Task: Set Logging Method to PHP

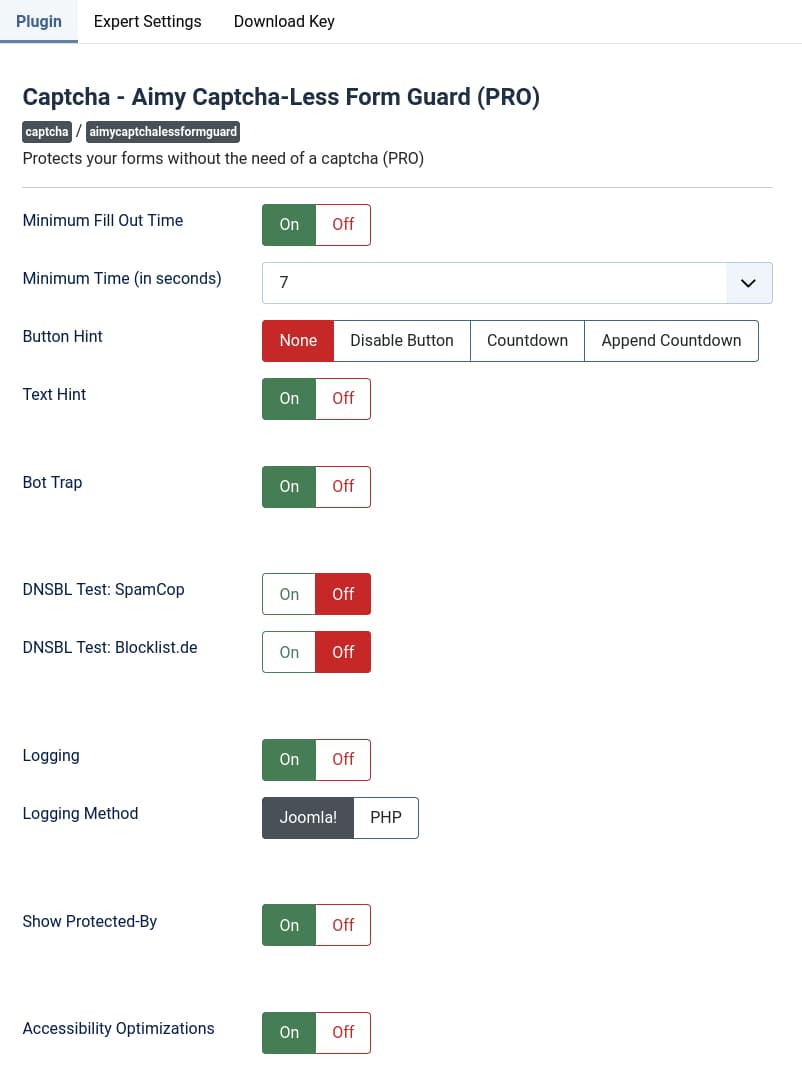Action: point(386,818)
